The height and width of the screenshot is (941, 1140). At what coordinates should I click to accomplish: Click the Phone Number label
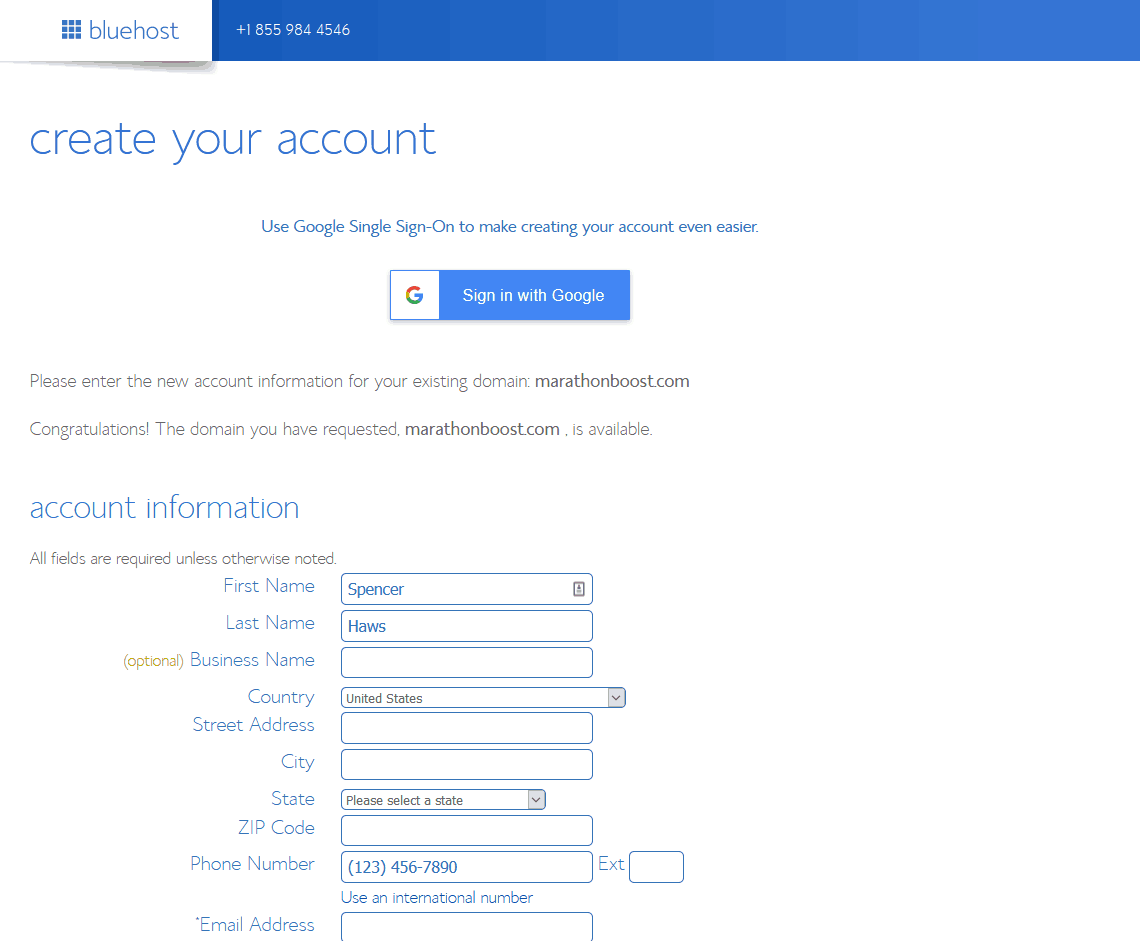pos(252,863)
